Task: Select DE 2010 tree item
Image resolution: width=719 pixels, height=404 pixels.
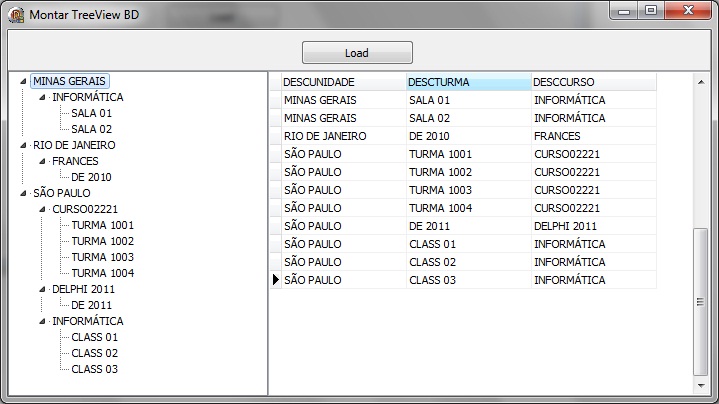Action: [x=91, y=177]
